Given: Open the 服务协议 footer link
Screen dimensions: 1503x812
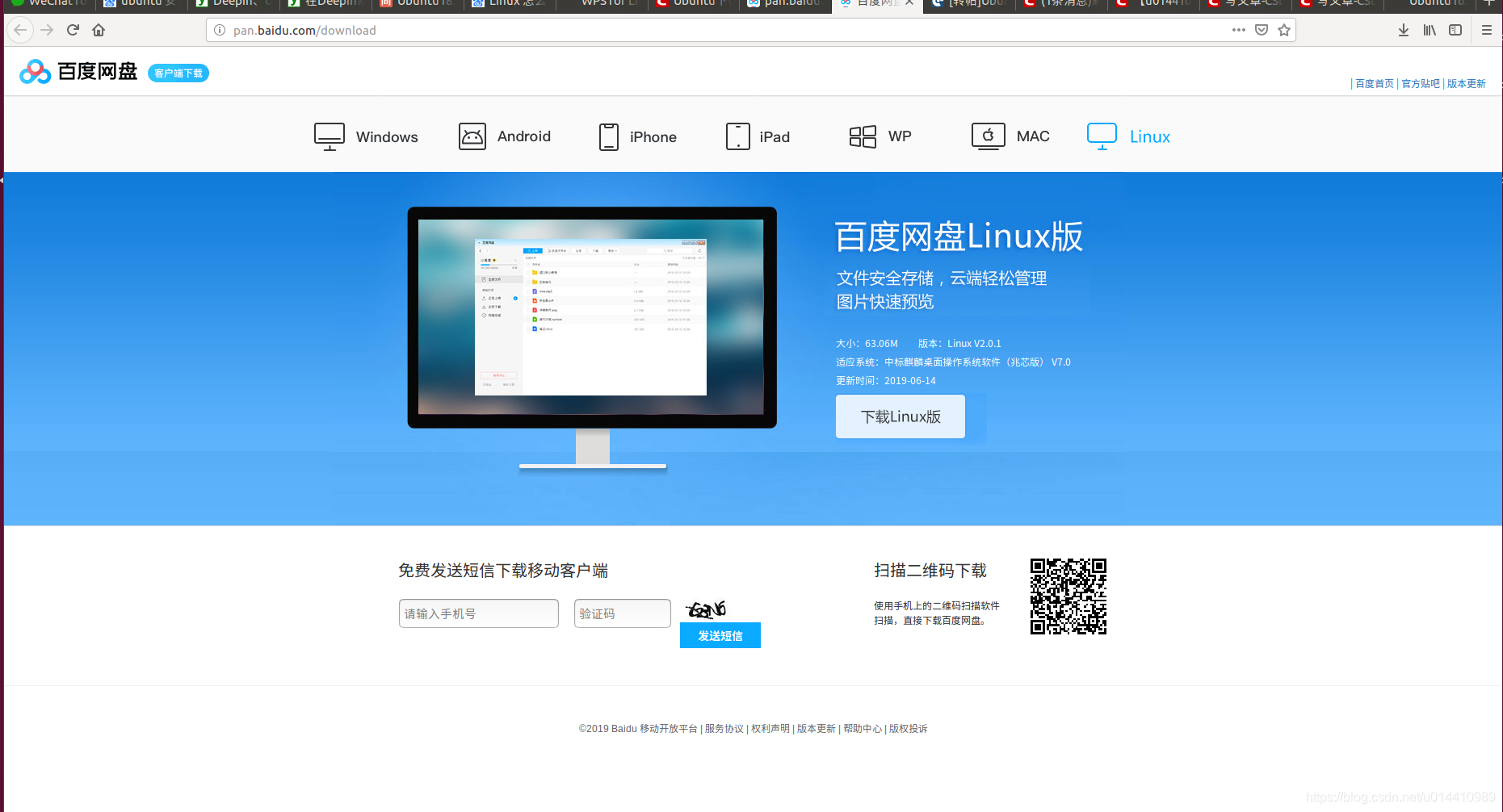Looking at the screenshot, I should click(x=724, y=729).
